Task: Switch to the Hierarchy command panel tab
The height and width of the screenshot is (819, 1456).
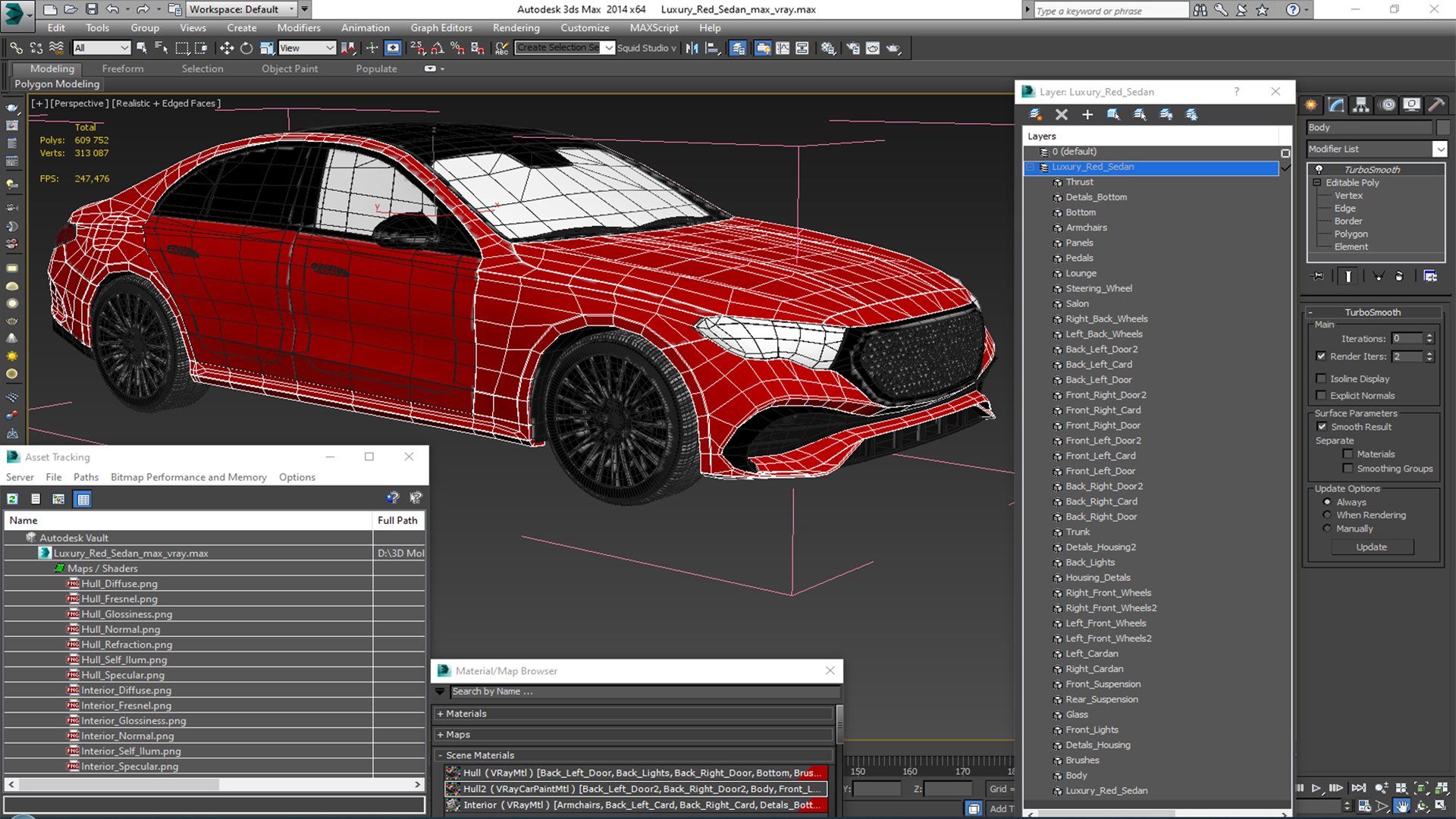Action: click(1361, 105)
